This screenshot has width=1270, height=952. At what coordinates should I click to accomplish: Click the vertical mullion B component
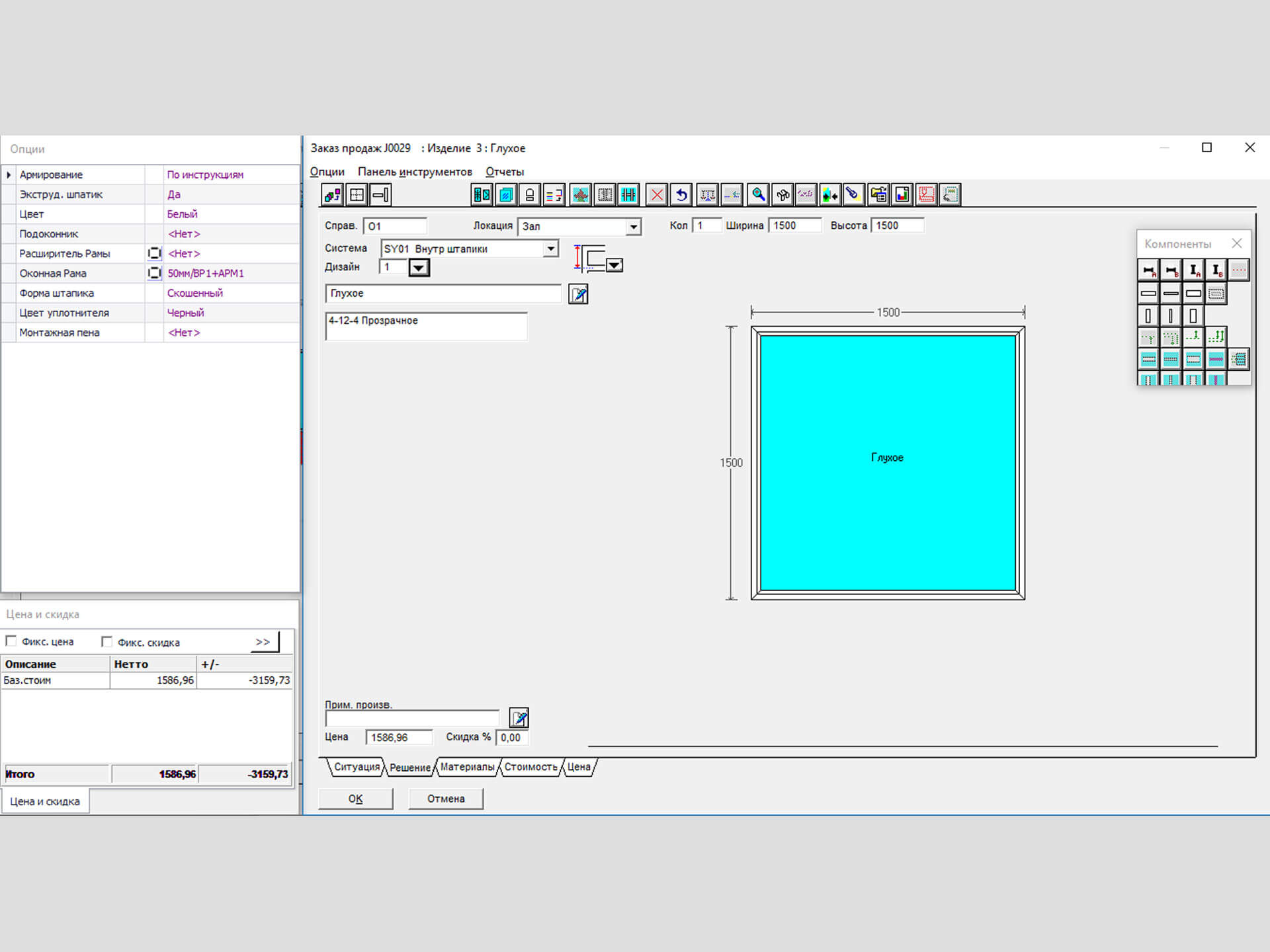click(1216, 270)
